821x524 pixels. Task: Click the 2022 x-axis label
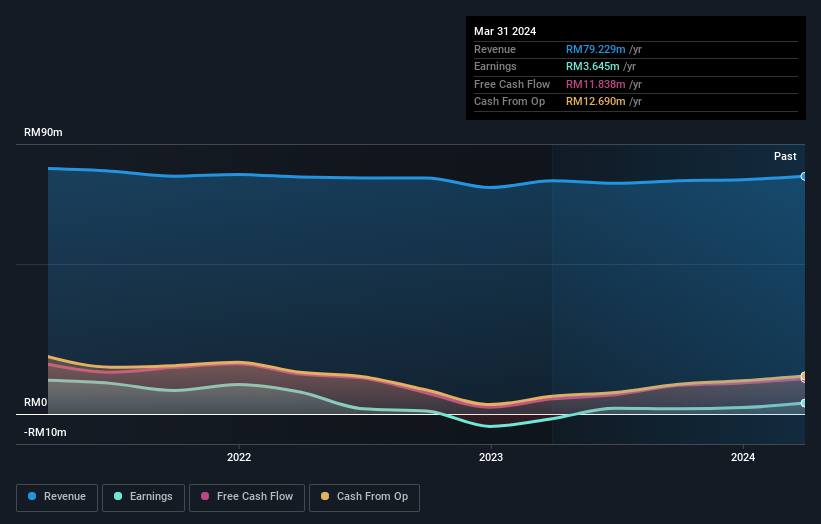point(239,457)
